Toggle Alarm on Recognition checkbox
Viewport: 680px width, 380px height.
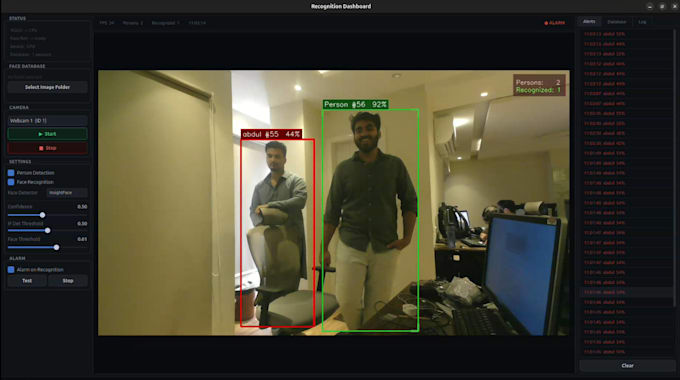[11, 269]
